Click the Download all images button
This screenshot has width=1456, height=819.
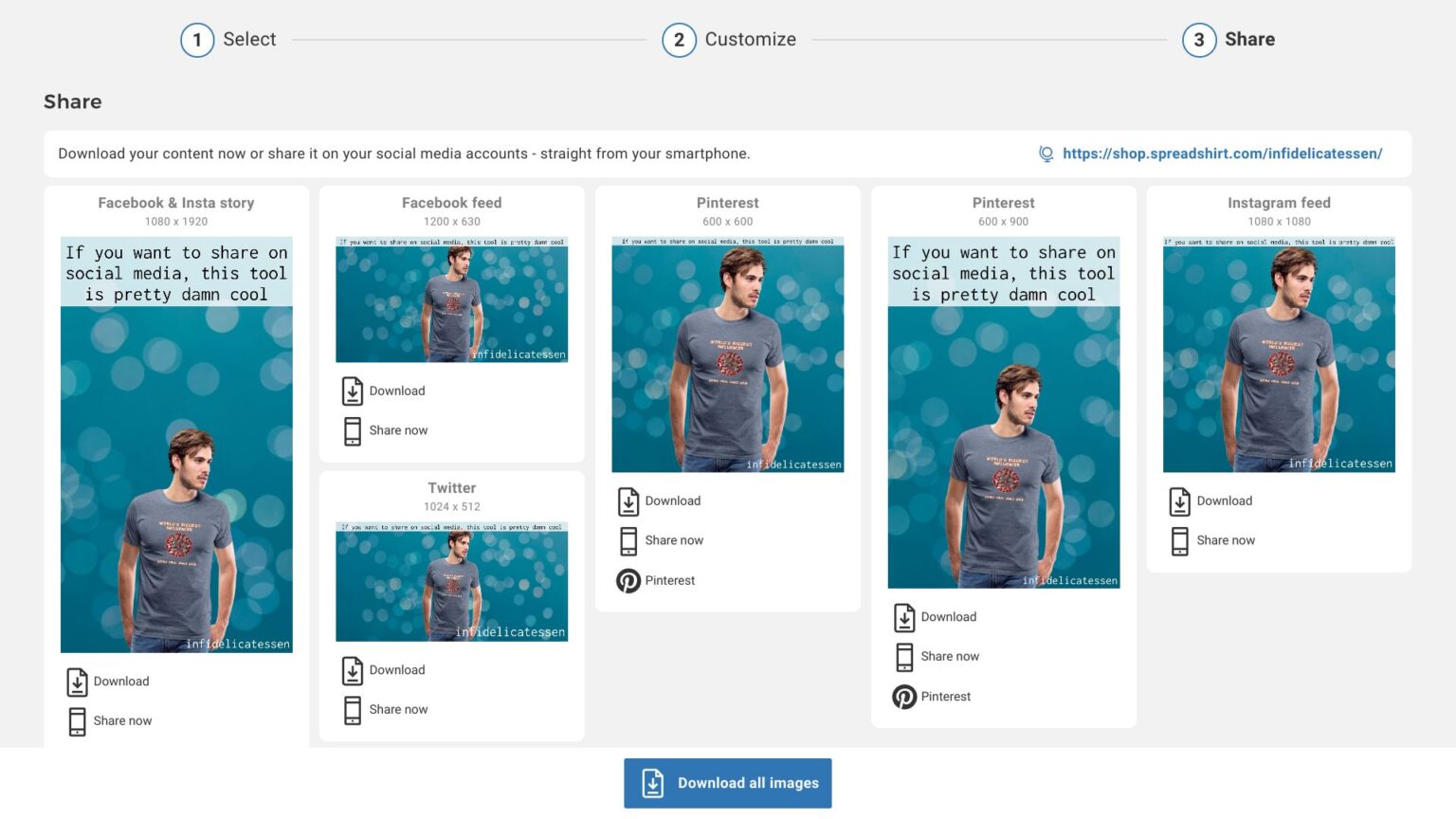click(x=728, y=782)
